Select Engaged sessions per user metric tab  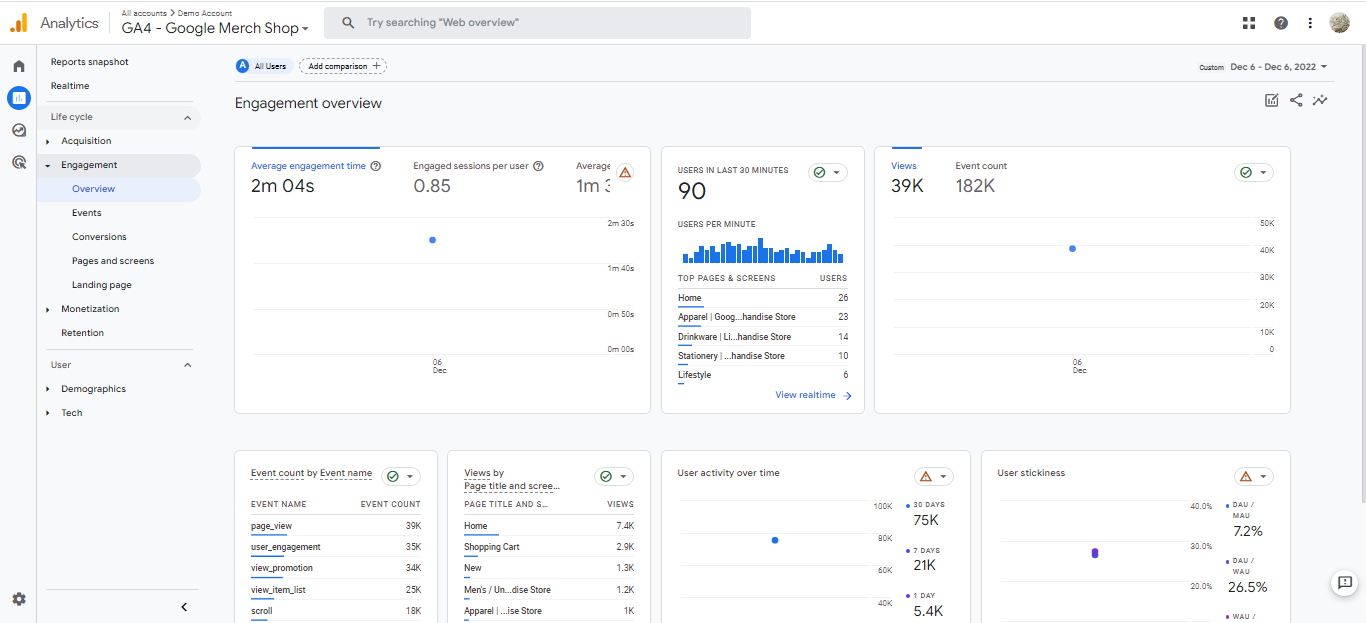point(478,178)
